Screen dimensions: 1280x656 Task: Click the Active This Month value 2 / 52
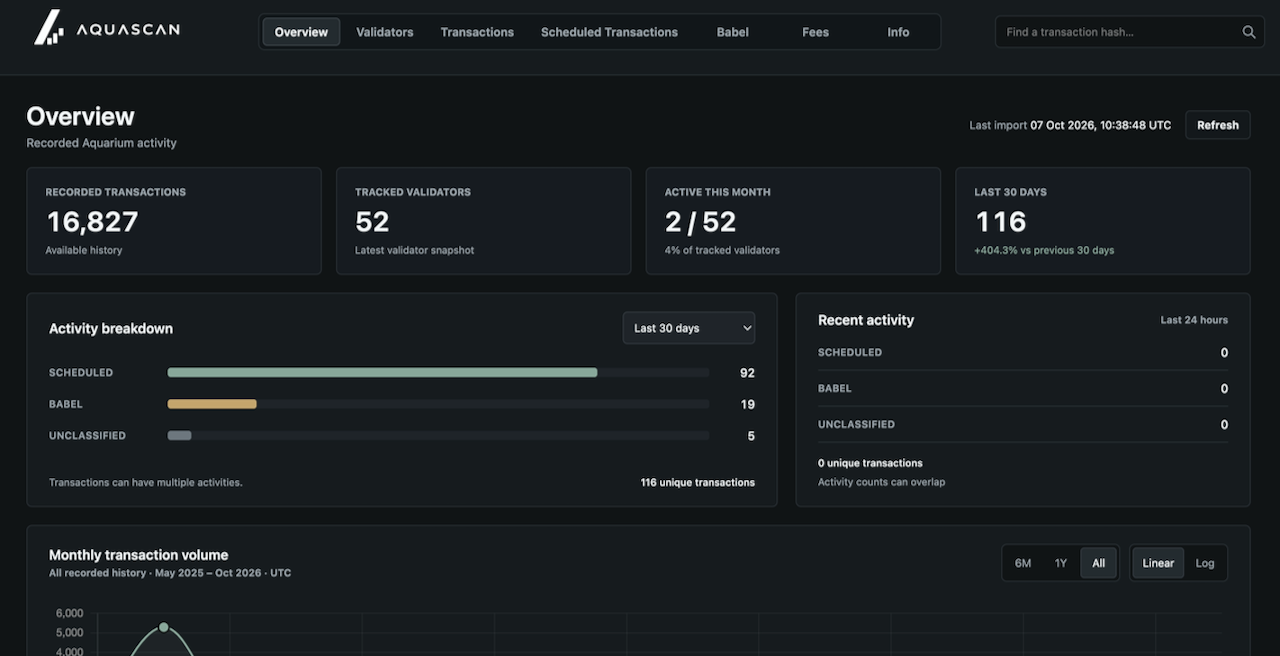click(700, 221)
